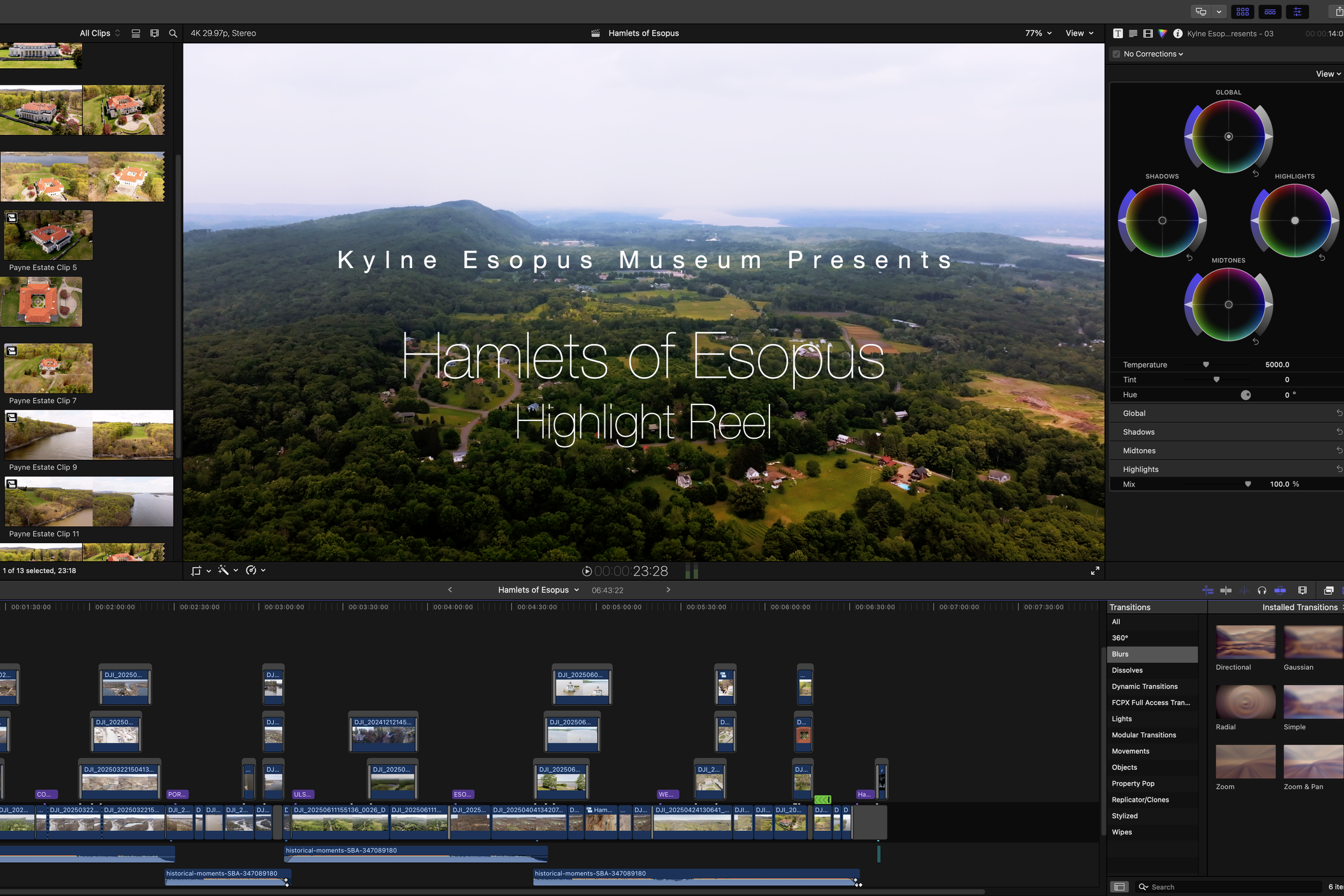Screen dimensions: 1344x896
Task: Open the All Clips filter dropdown
Action: [99, 33]
